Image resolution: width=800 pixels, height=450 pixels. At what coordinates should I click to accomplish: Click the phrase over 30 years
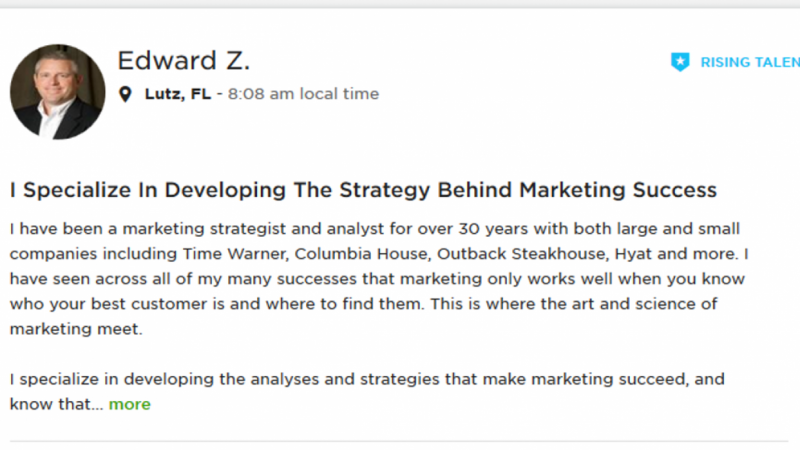point(473,229)
